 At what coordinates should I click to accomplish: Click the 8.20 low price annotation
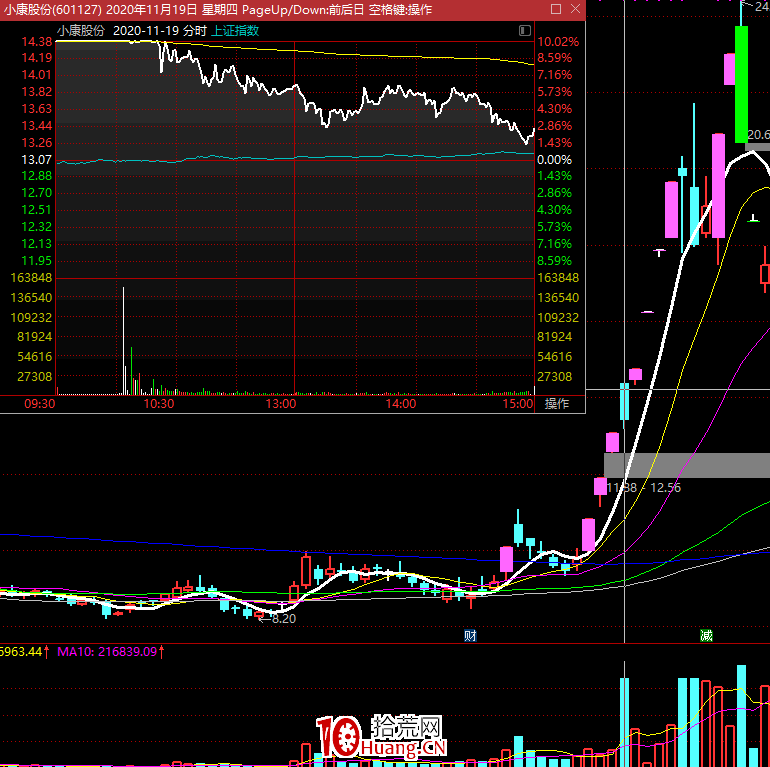coord(284,619)
